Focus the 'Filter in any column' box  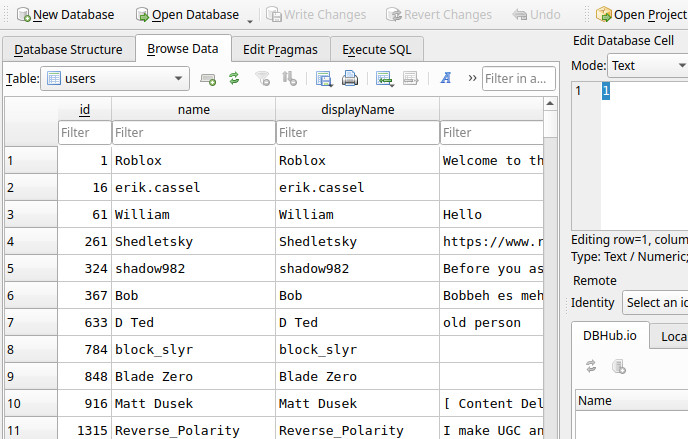click(x=519, y=79)
